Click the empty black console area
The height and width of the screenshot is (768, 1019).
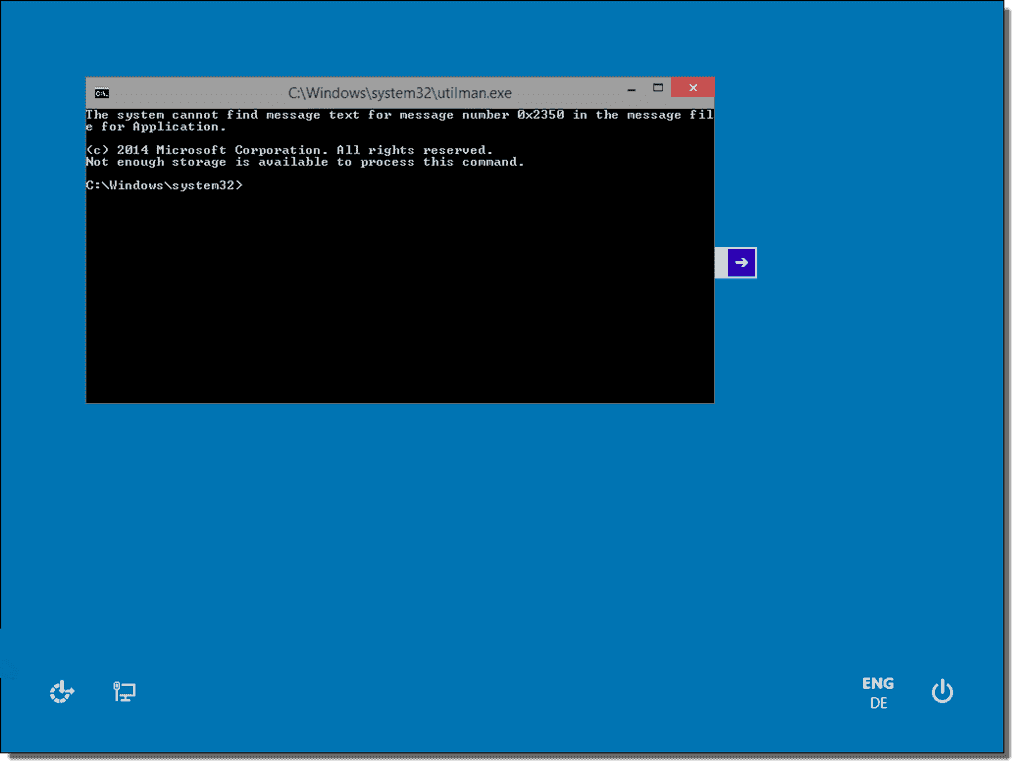pos(400,300)
